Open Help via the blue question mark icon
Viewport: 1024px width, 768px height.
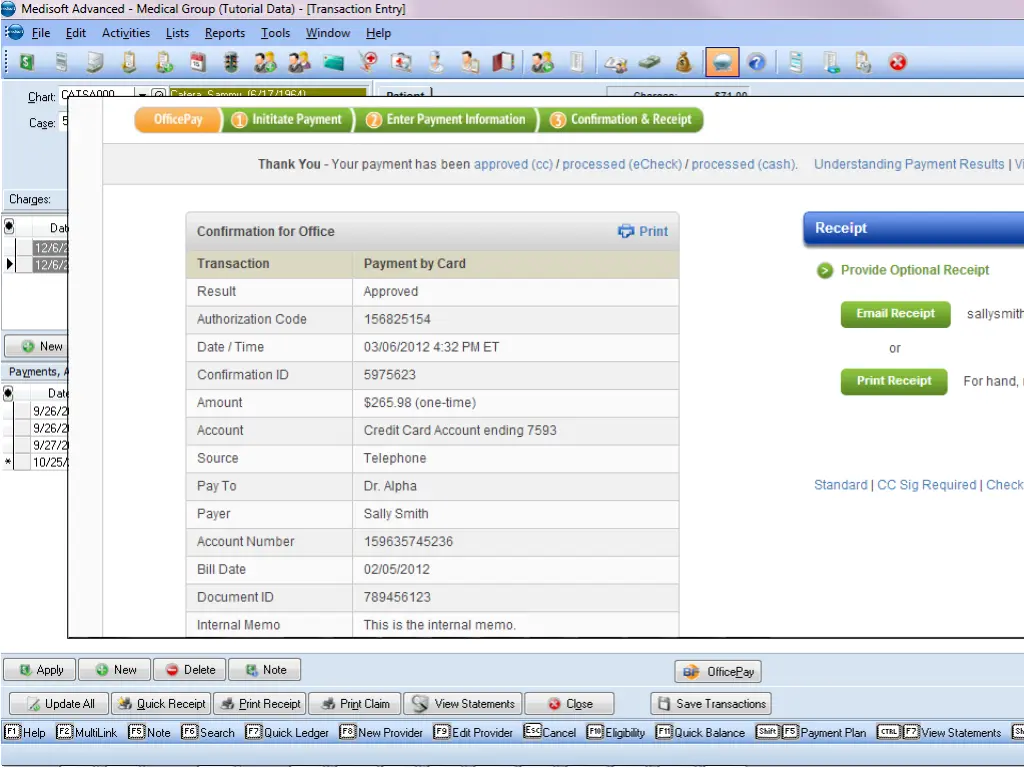pyautogui.click(x=756, y=62)
